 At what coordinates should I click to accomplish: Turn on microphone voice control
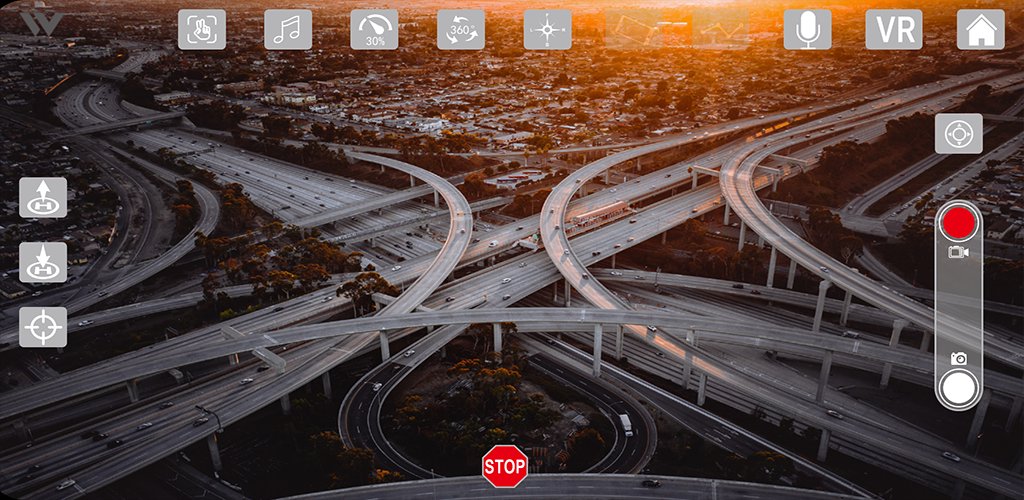[x=807, y=30]
